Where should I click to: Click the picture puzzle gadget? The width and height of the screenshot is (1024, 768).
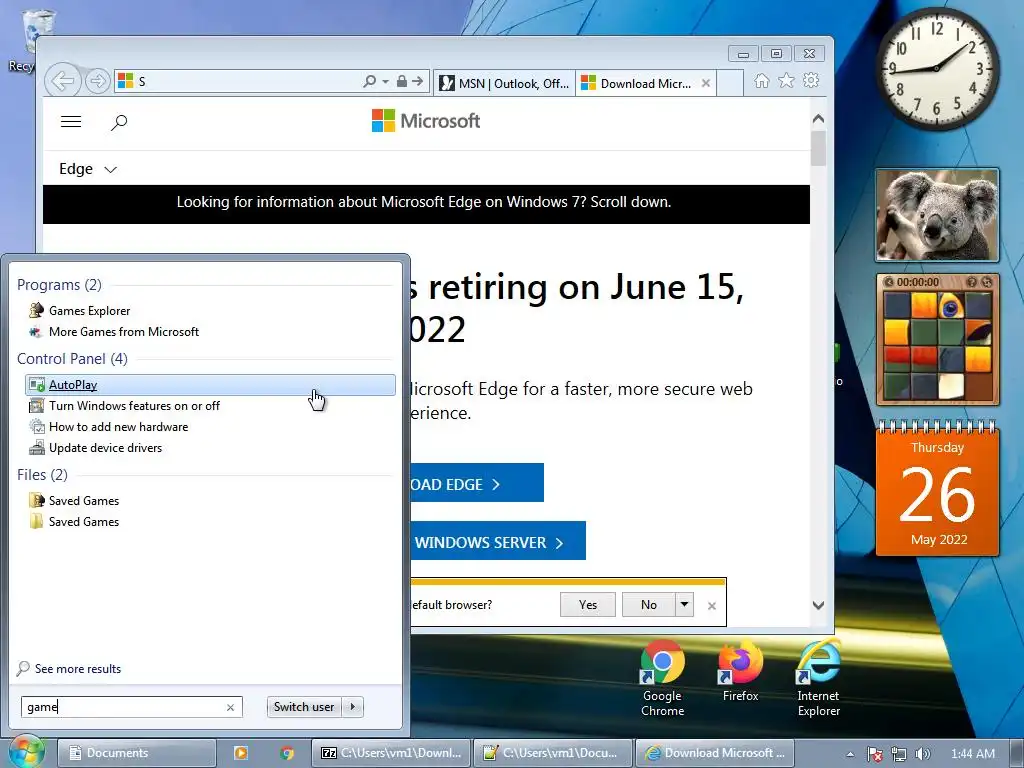[x=937, y=340]
